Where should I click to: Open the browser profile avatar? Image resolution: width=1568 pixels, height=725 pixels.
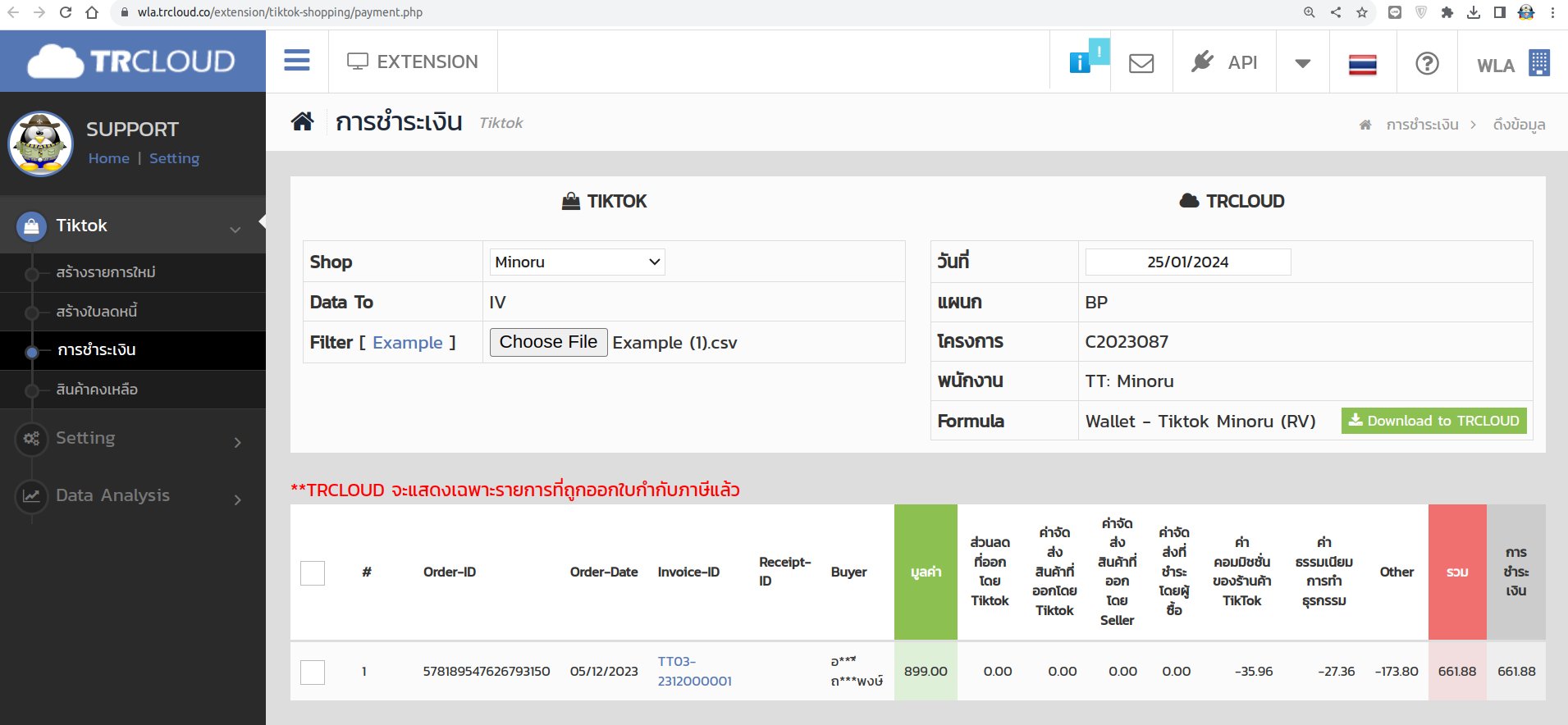[x=1526, y=12]
